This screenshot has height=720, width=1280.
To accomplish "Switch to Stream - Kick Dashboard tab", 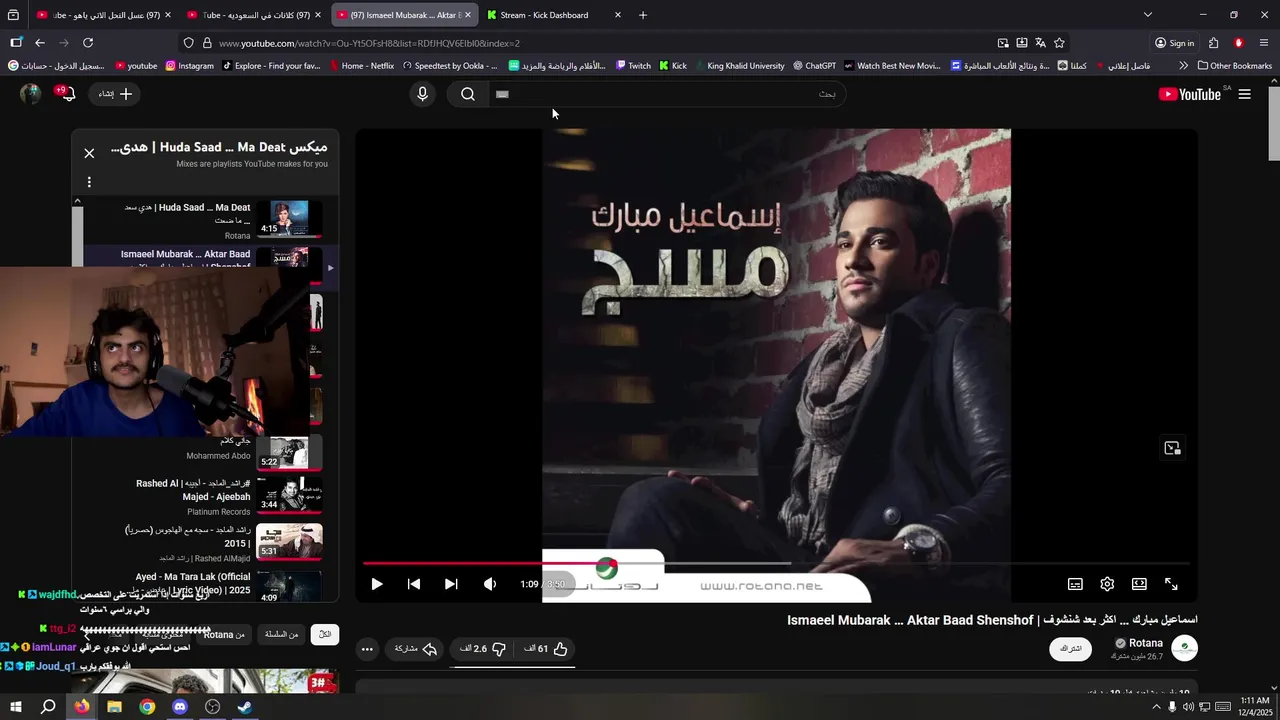I will pos(553,15).
